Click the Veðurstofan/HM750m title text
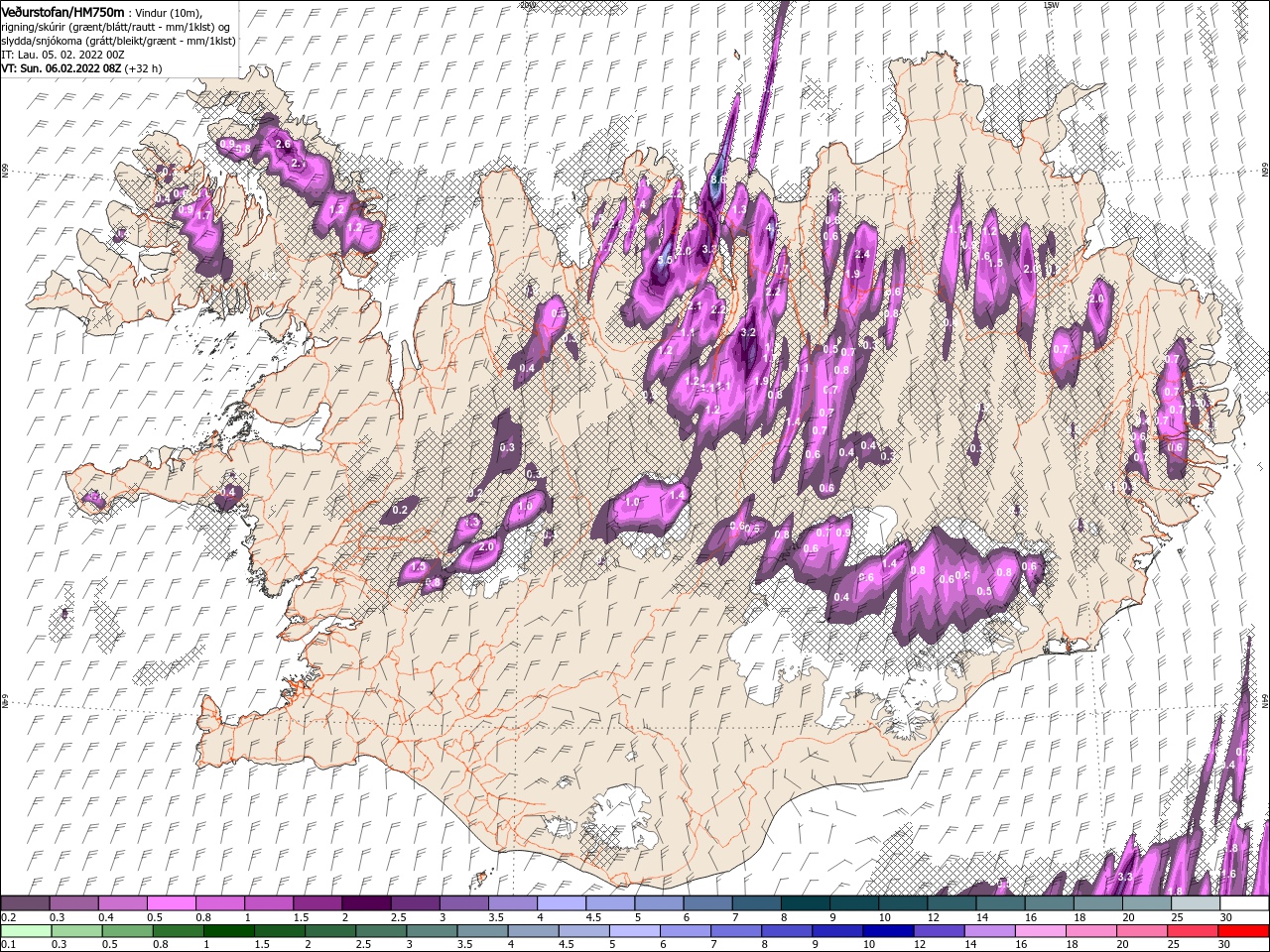The height and width of the screenshot is (952, 1270). pyautogui.click(x=63, y=11)
